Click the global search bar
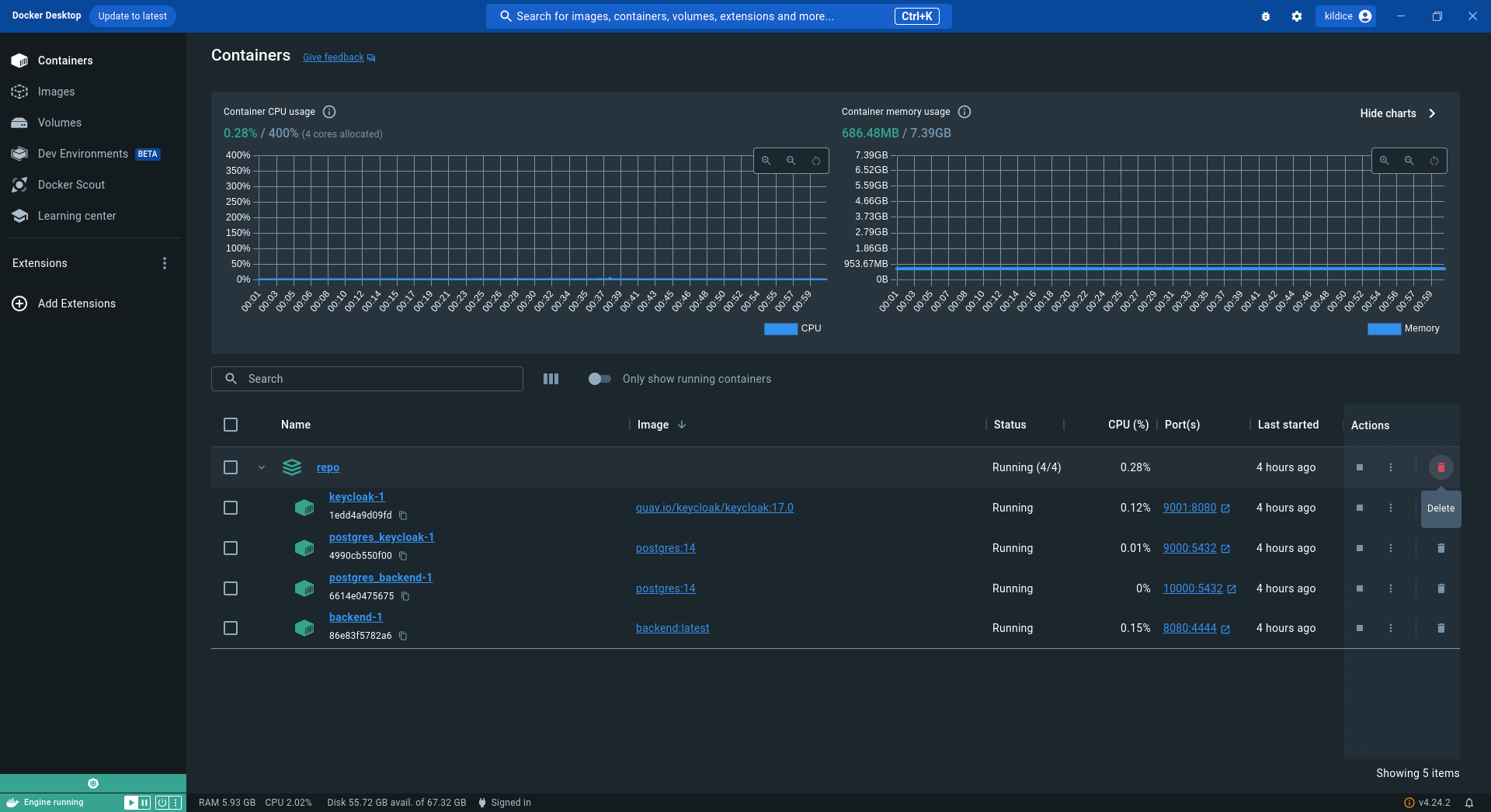Image resolution: width=1491 pixels, height=812 pixels. [719, 16]
